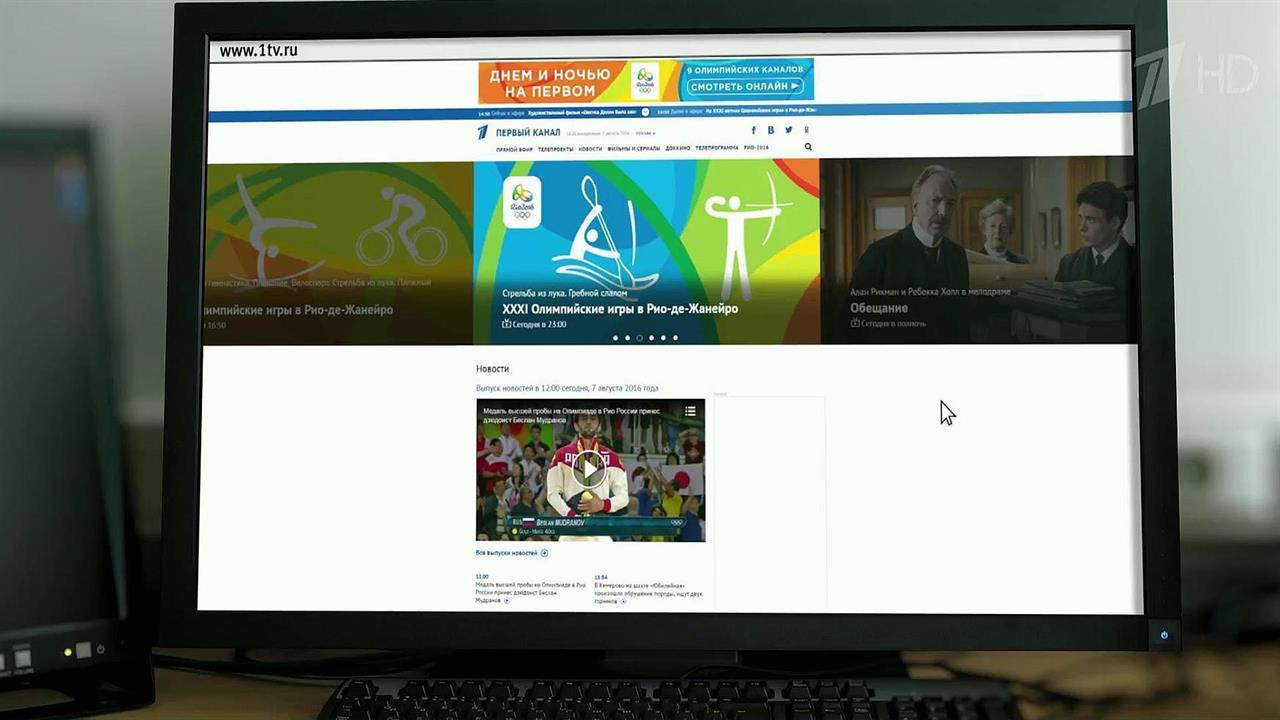Select the third carousel dot
This screenshot has height=720, width=1280.
pyautogui.click(x=639, y=338)
